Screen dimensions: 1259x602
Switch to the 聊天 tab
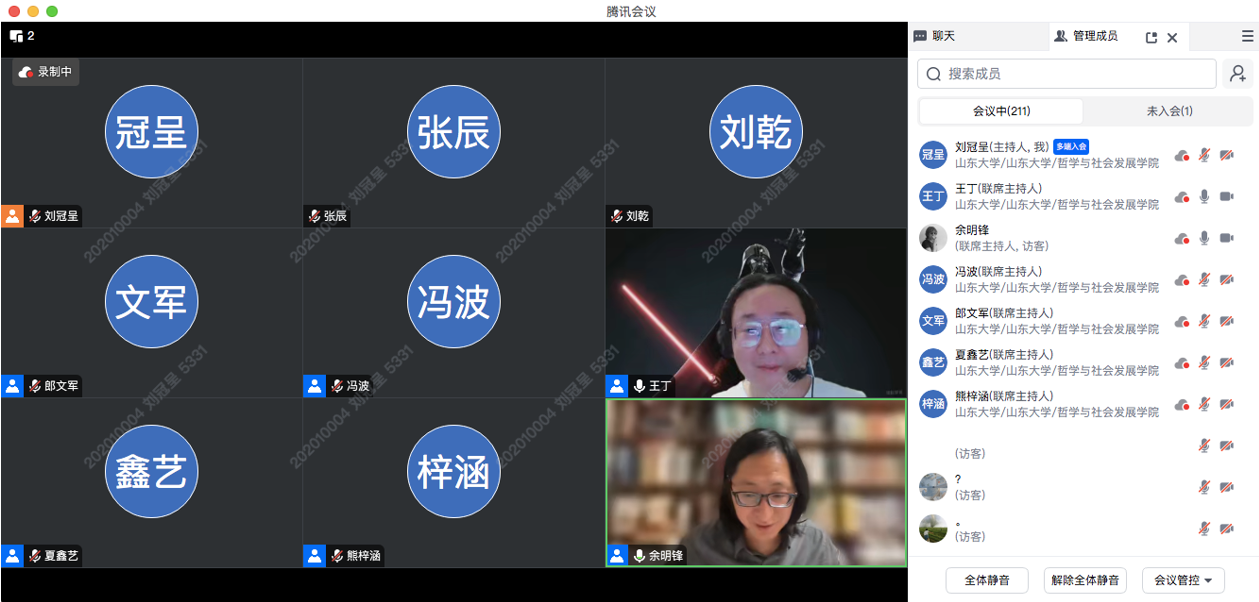pyautogui.click(x=935, y=36)
